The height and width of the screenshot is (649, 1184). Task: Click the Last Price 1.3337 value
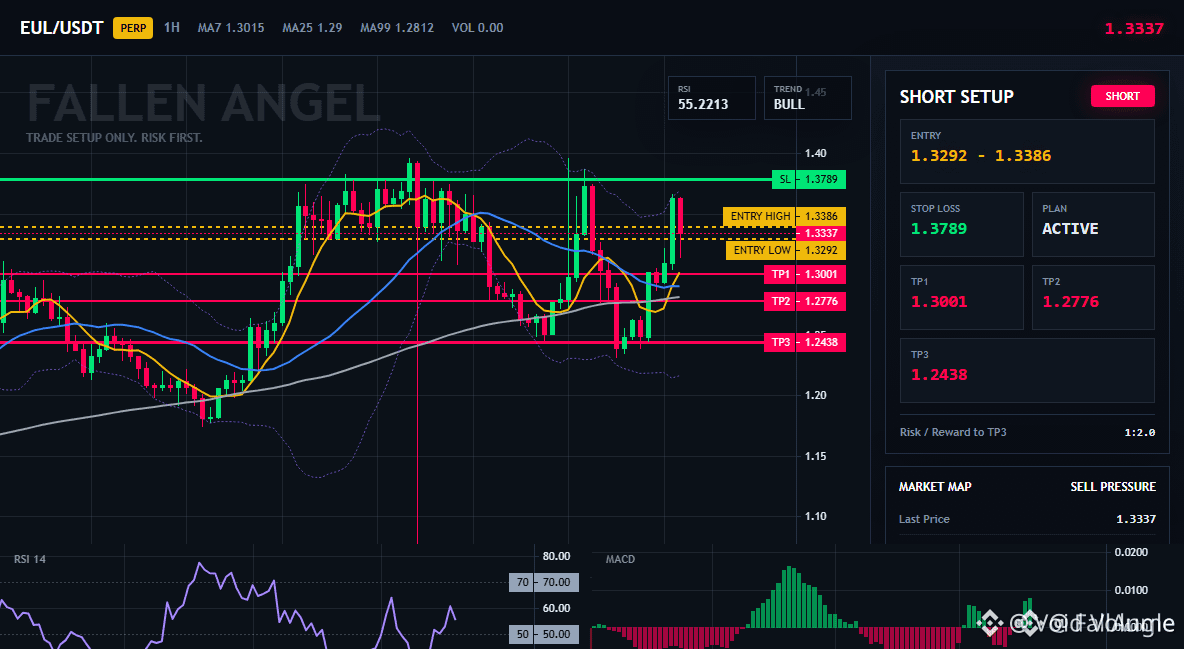tap(1136, 519)
